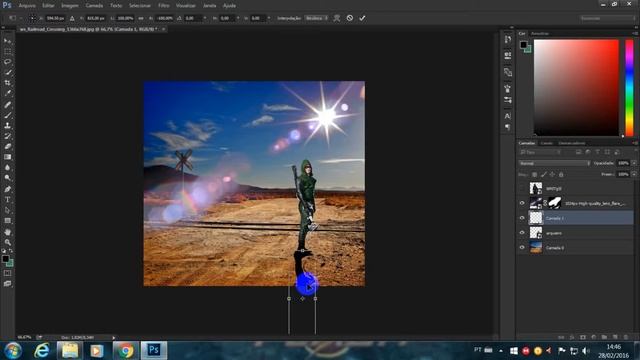Open the Interpolação method dropdown
Viewport: 640px width, 360px height.
click(316, 18)
